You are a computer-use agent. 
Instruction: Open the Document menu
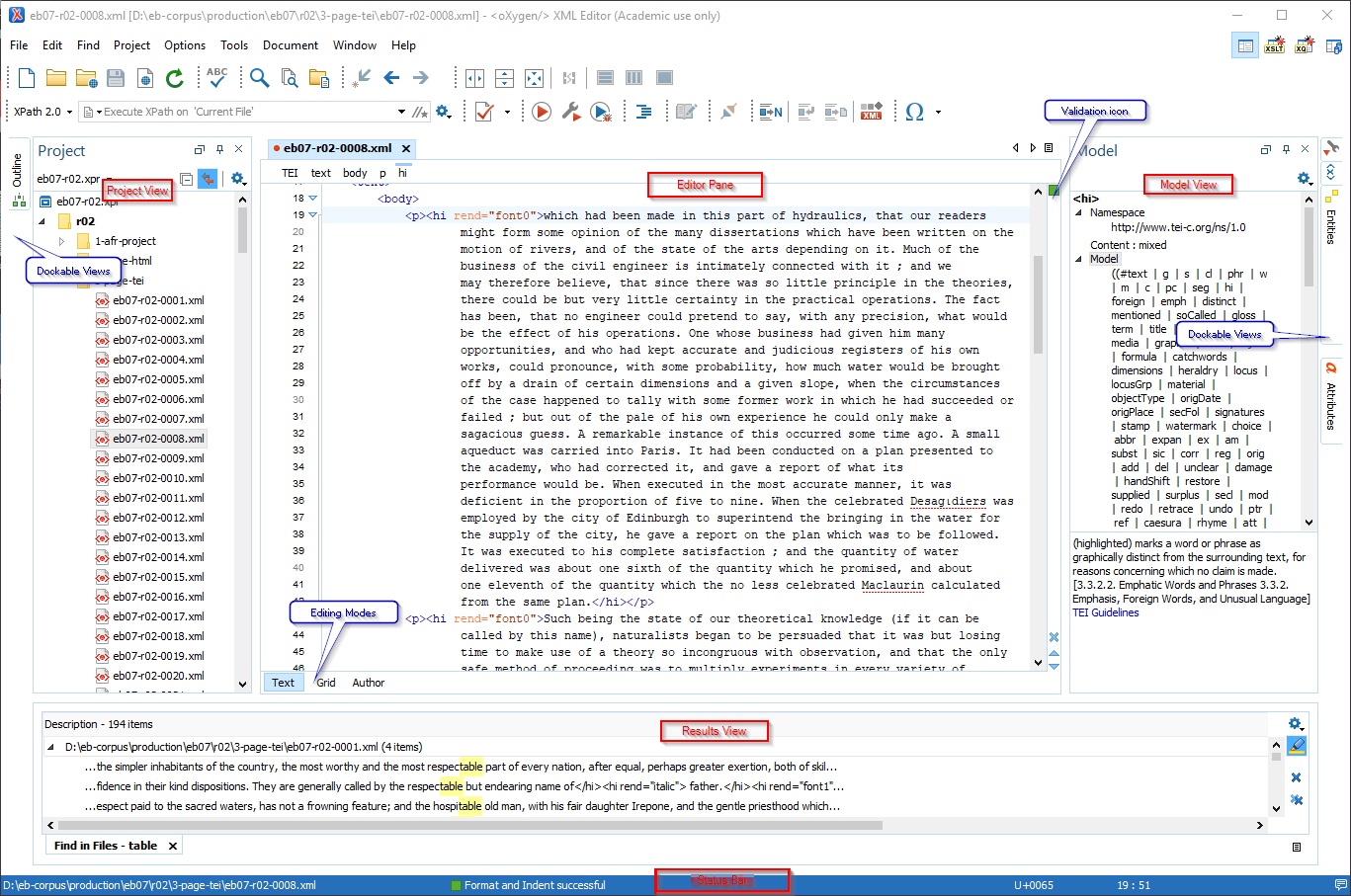[x=290, y=45]
